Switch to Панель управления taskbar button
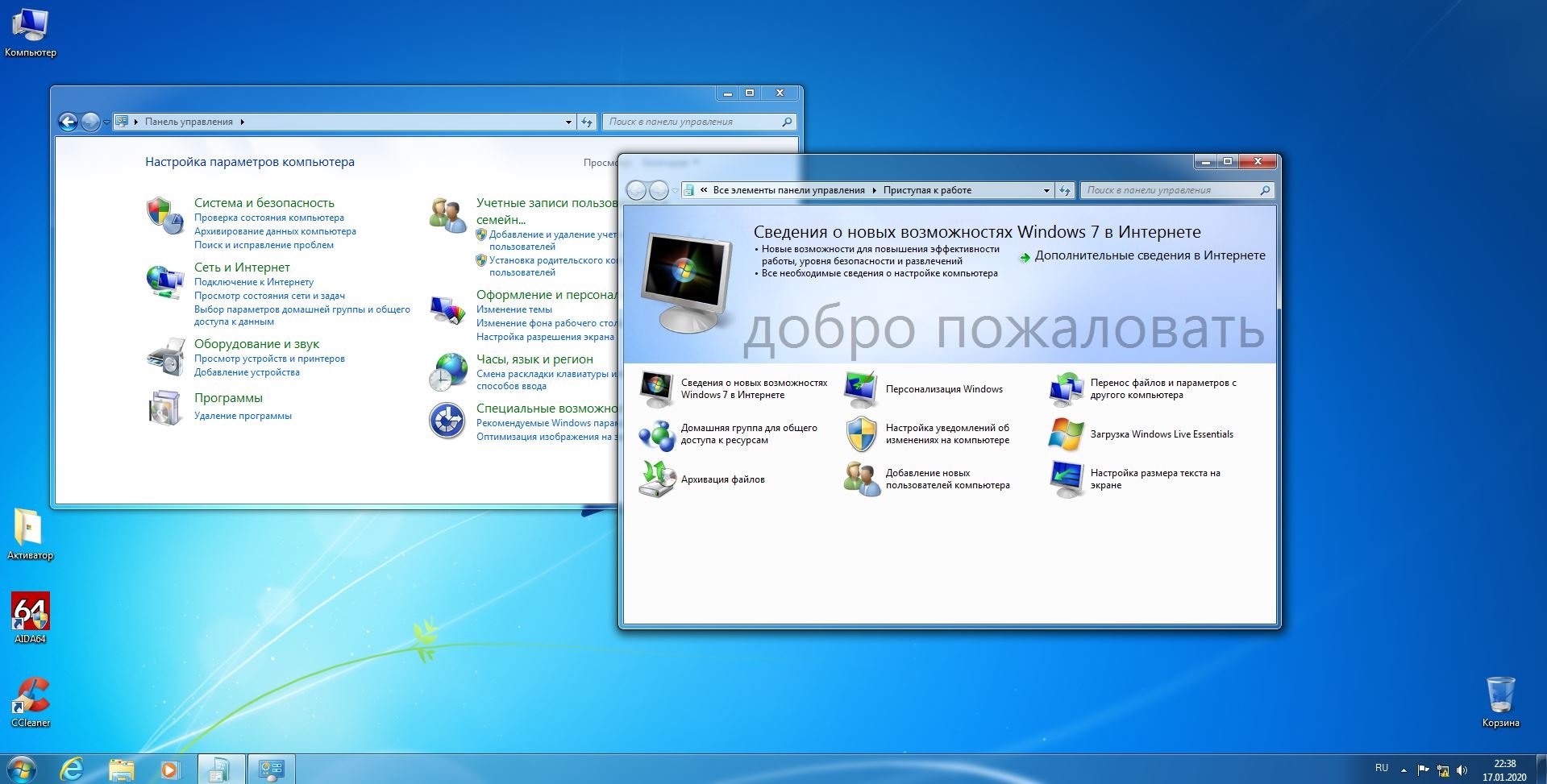This screenshot has width=1547, height=784. pyautogui.click(x=271, y=769)
